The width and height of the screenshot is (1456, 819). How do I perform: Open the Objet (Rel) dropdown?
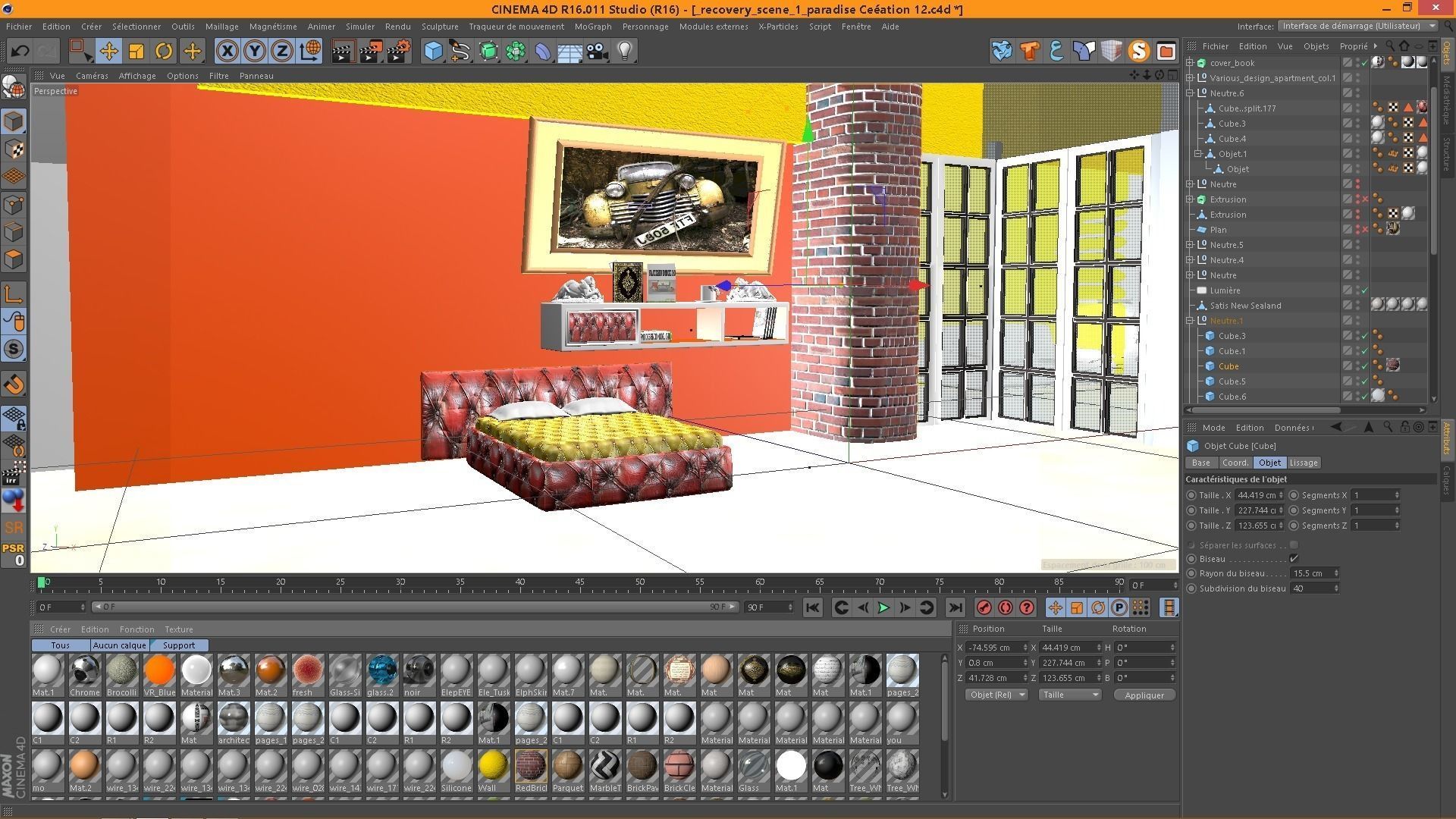click(x=996, y=695)
